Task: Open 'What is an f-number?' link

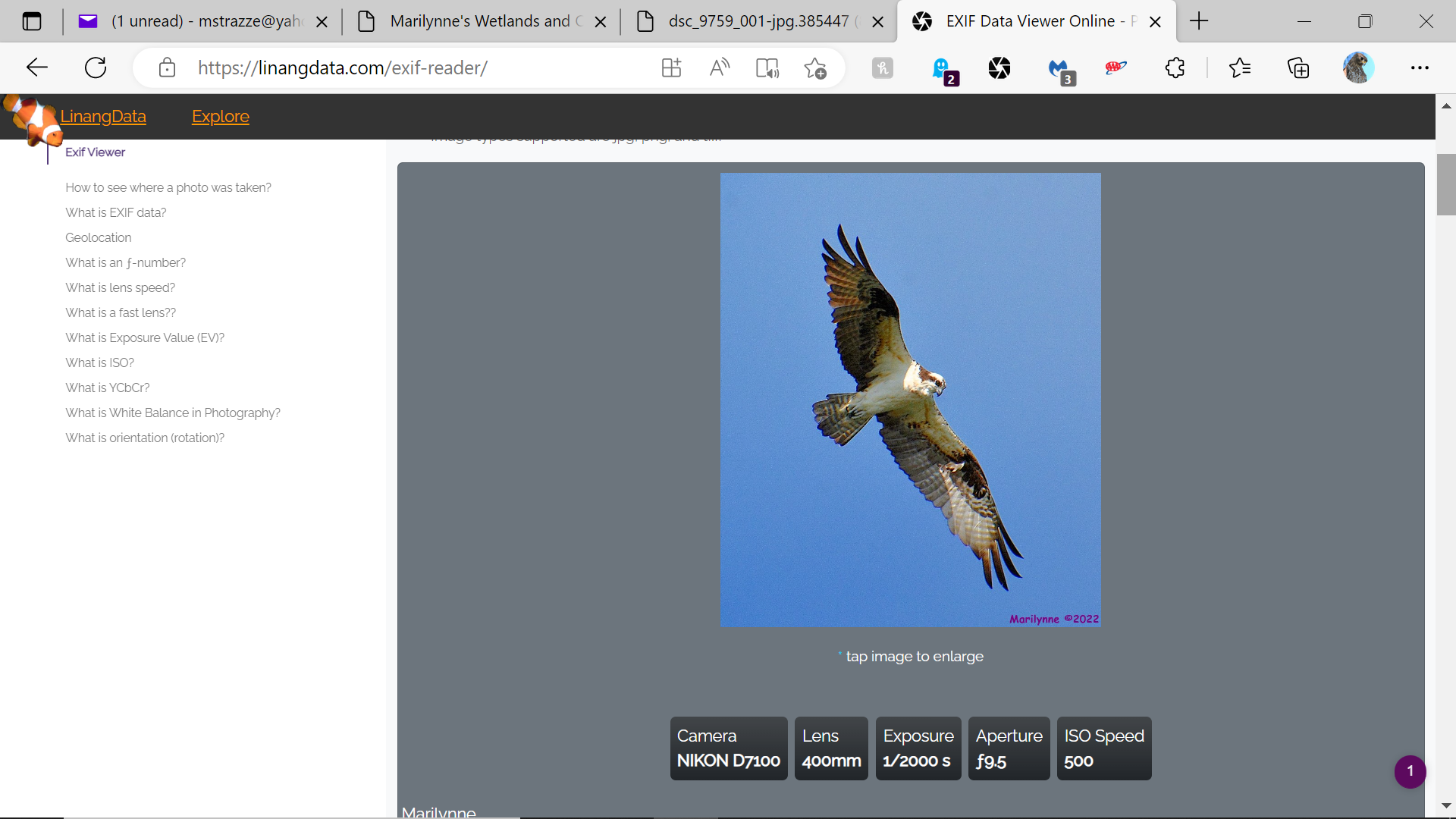Action: pyautogui.click(x=125, y=262)
